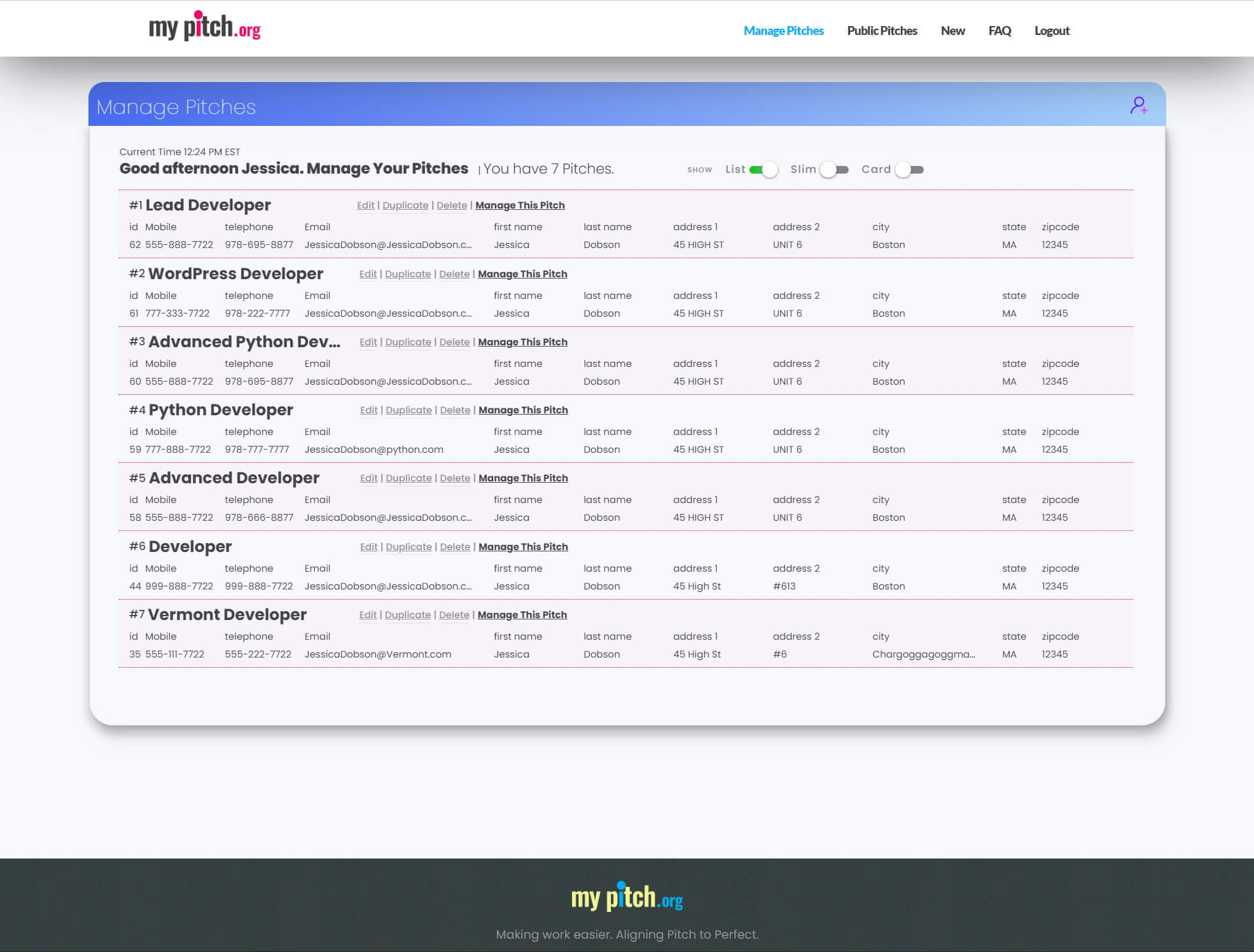
Task: Click Duplicate for Advanced Python Developer
Action: click(407, 342)
